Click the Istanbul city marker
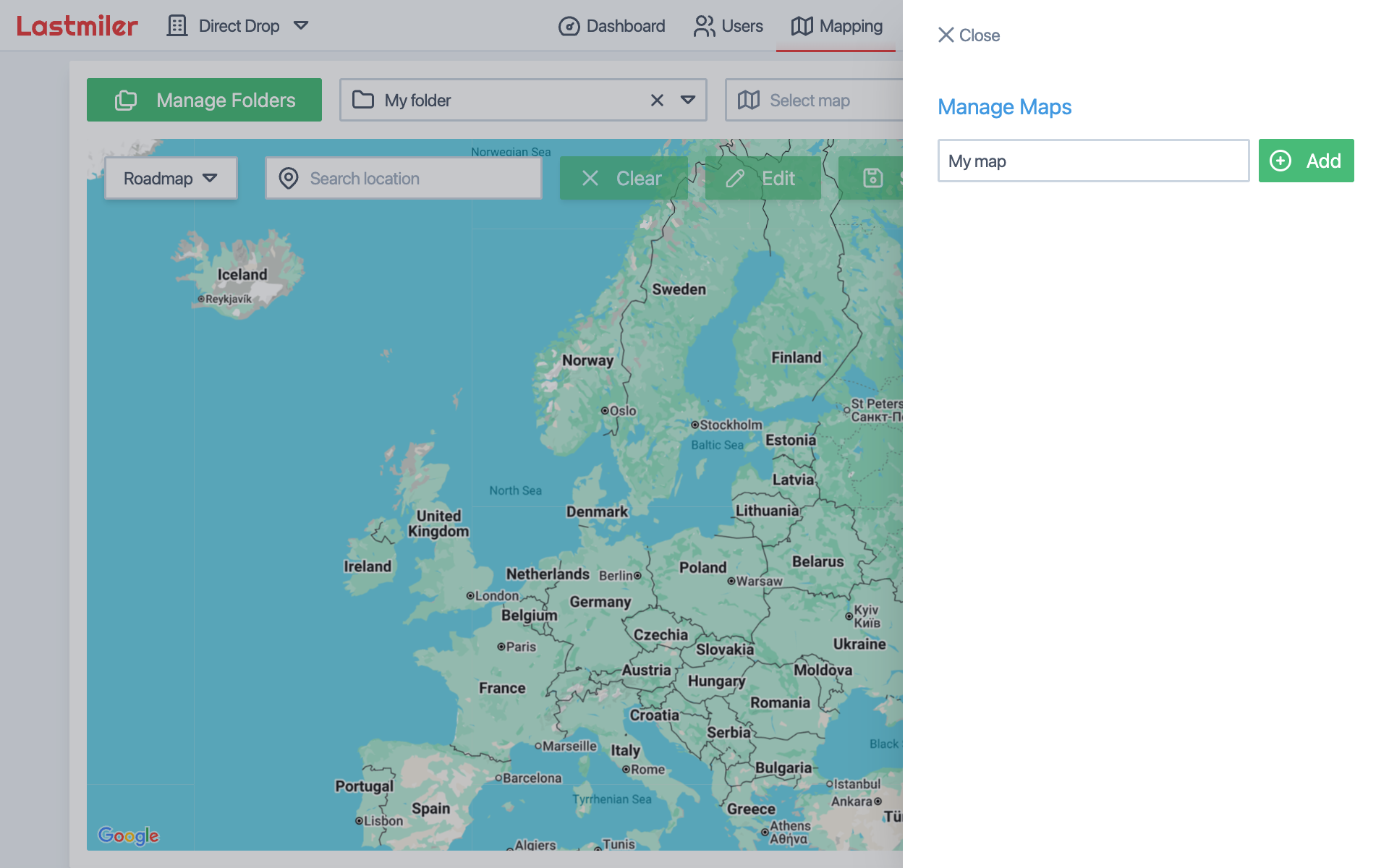 pyautogui.click(x=830, y=784)
